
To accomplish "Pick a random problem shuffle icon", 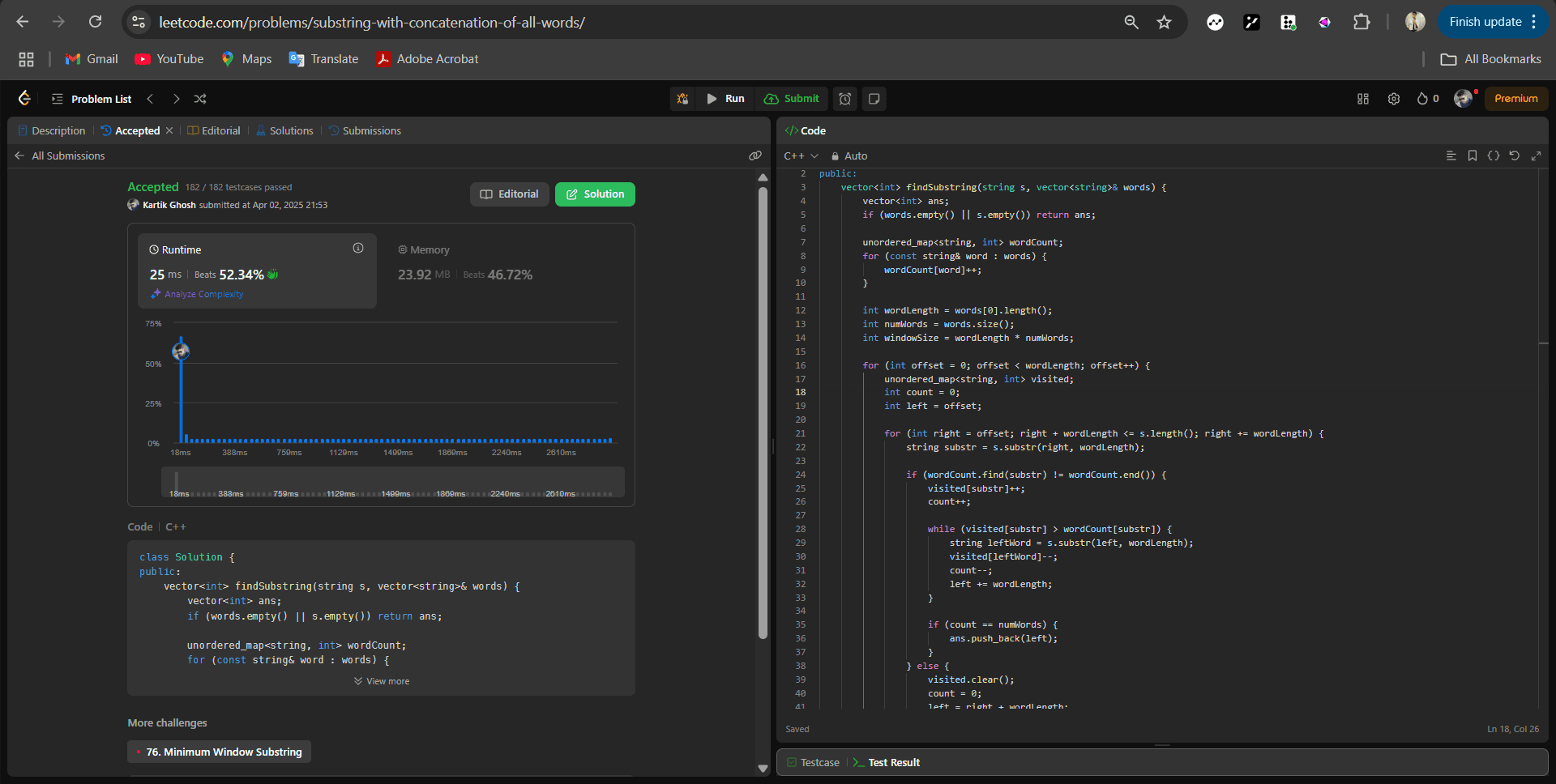I will coord(200,99).
